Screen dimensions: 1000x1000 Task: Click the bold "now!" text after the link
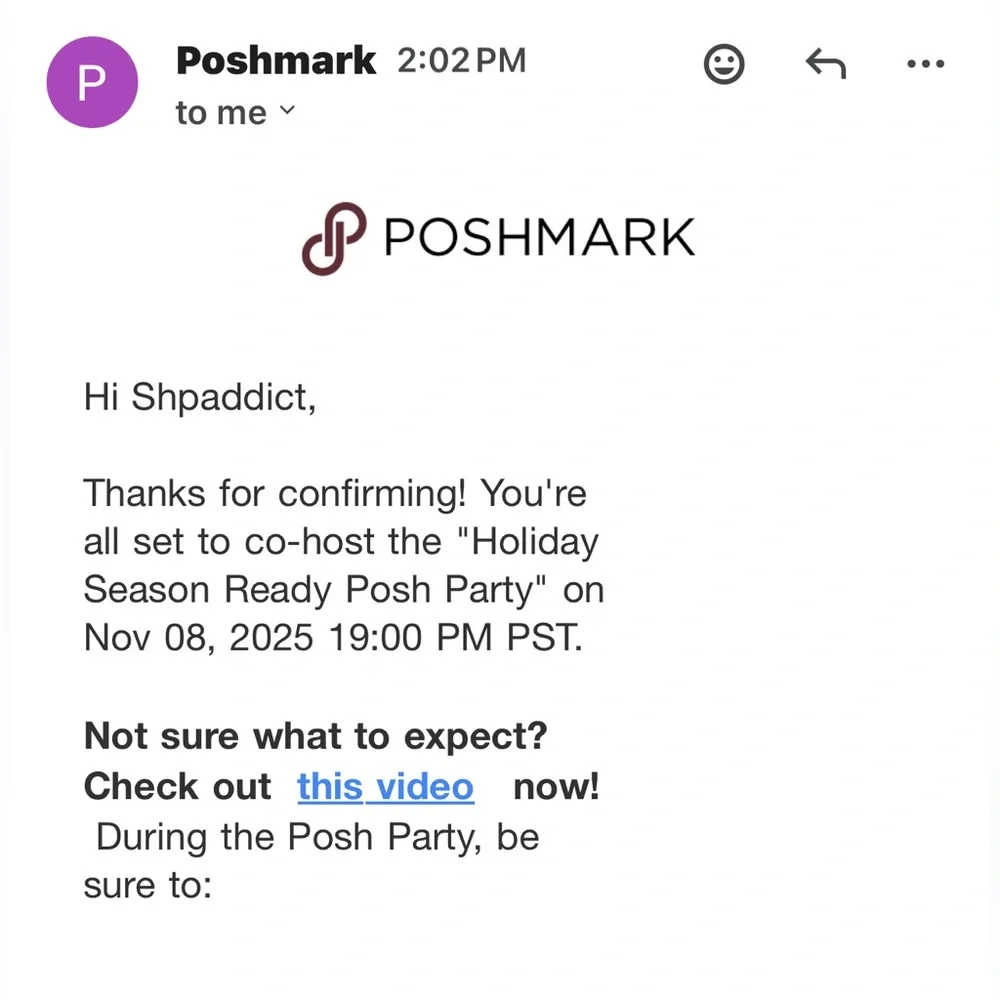tap(556, 786)
